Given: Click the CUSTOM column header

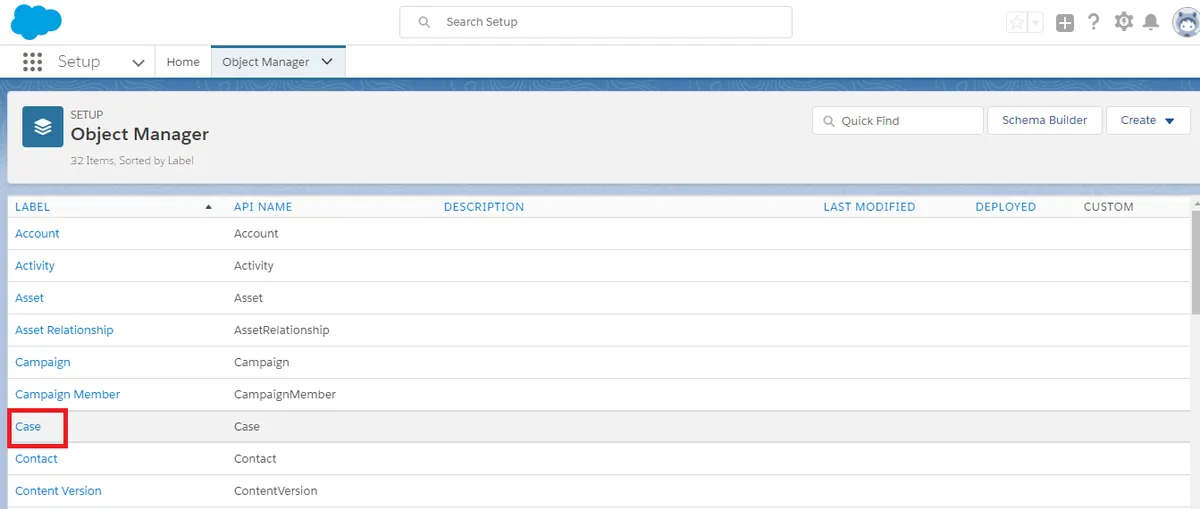Looking at the screenshot, I should click(x=1108, y=207).
